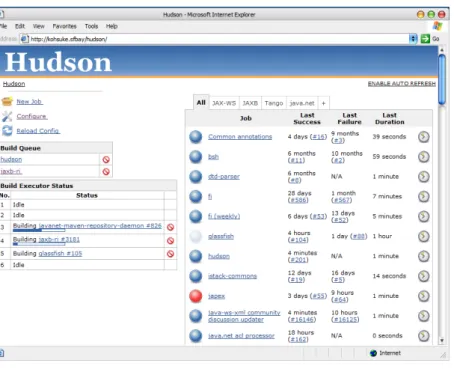
Task: Click the grey status ball for glassfish
Action: (x=196, y=236)
